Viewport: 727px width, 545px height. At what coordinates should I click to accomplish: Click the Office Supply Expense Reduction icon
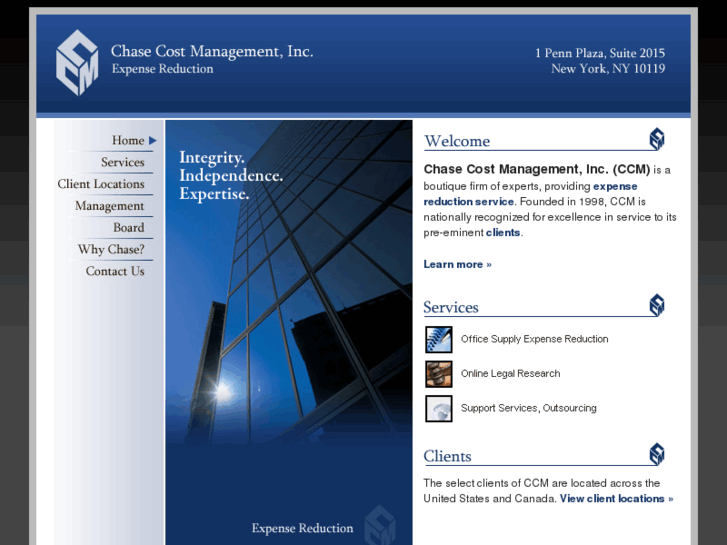pyautogui.click(x=439, y=340)
